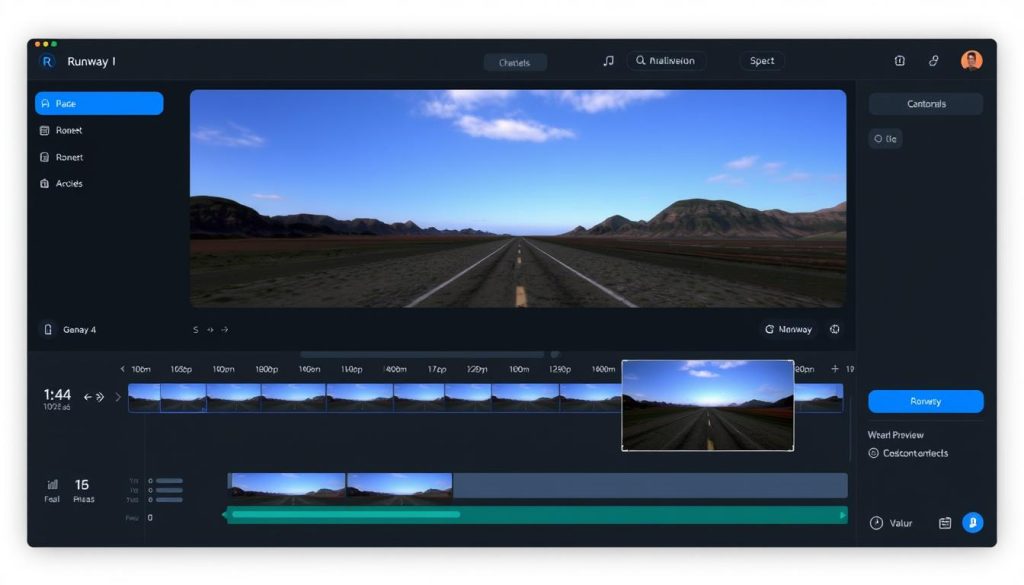Click the blue Ronety button

click(x=925, y=401)
